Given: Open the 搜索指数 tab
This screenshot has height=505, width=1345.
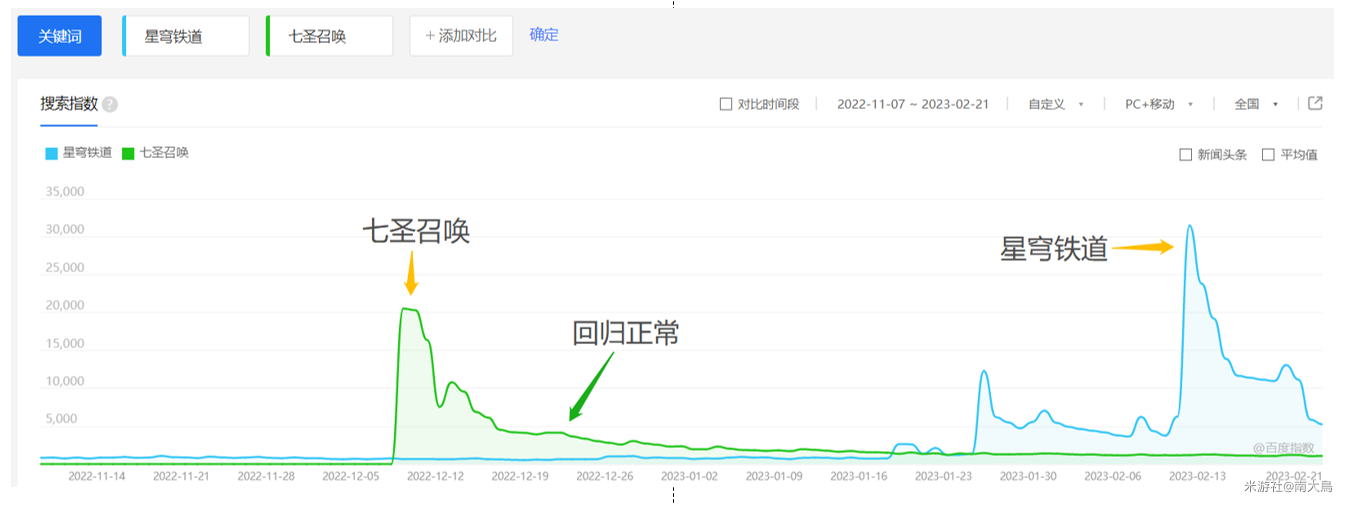Looking at the screenshot, I should 69,104.
